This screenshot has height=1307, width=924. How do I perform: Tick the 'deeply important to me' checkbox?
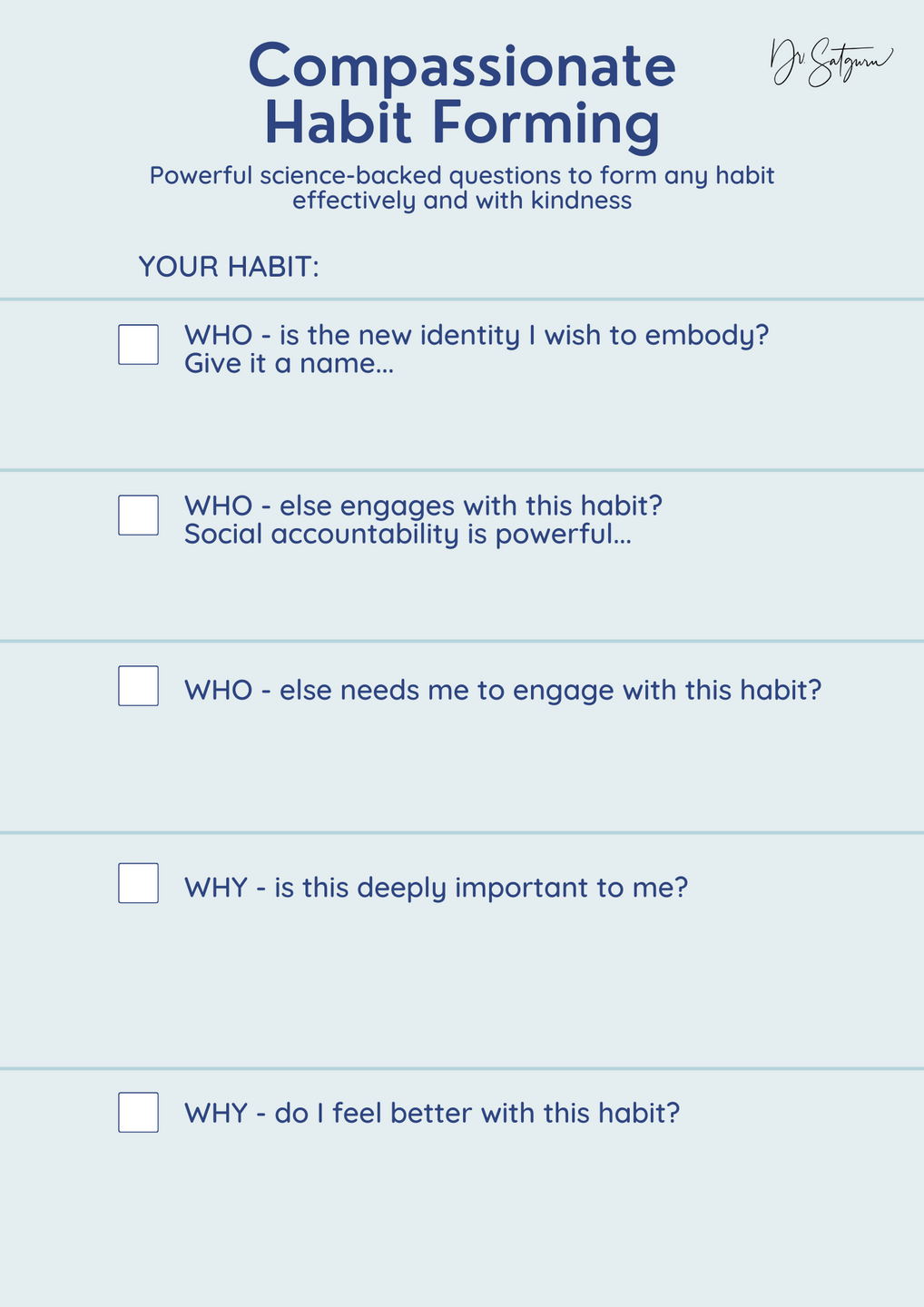click(138, 883)
